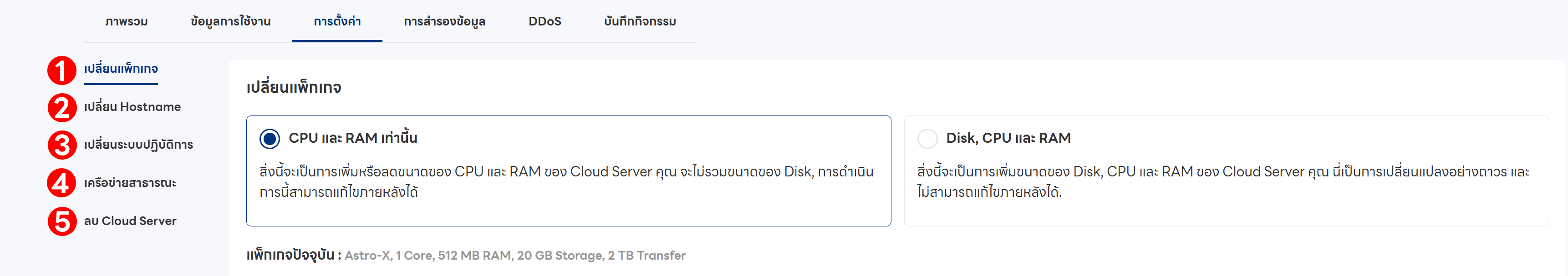Select the active การตั้งค่า tab

(337, 21)
